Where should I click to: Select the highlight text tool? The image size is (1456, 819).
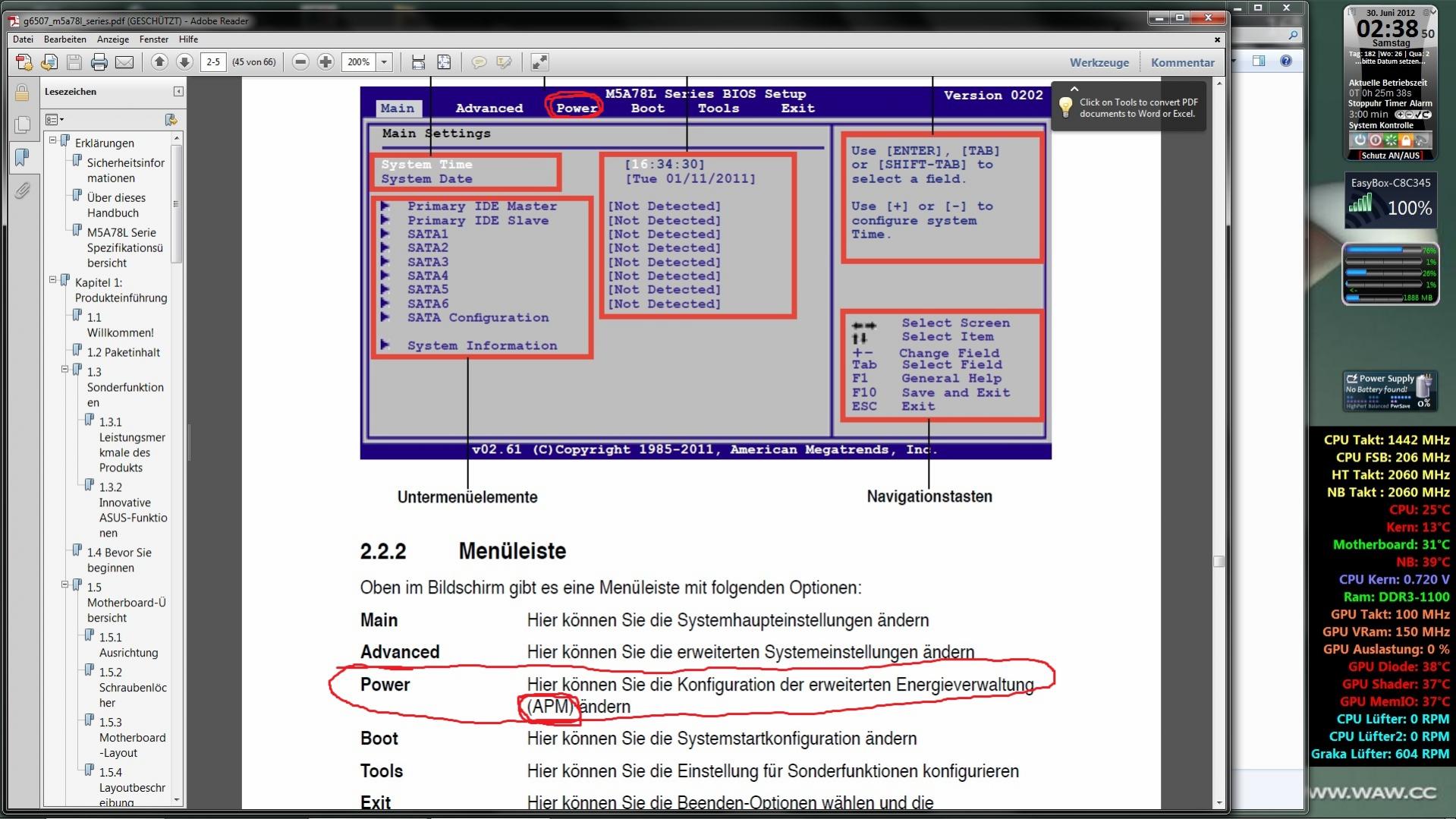point(504,62)
